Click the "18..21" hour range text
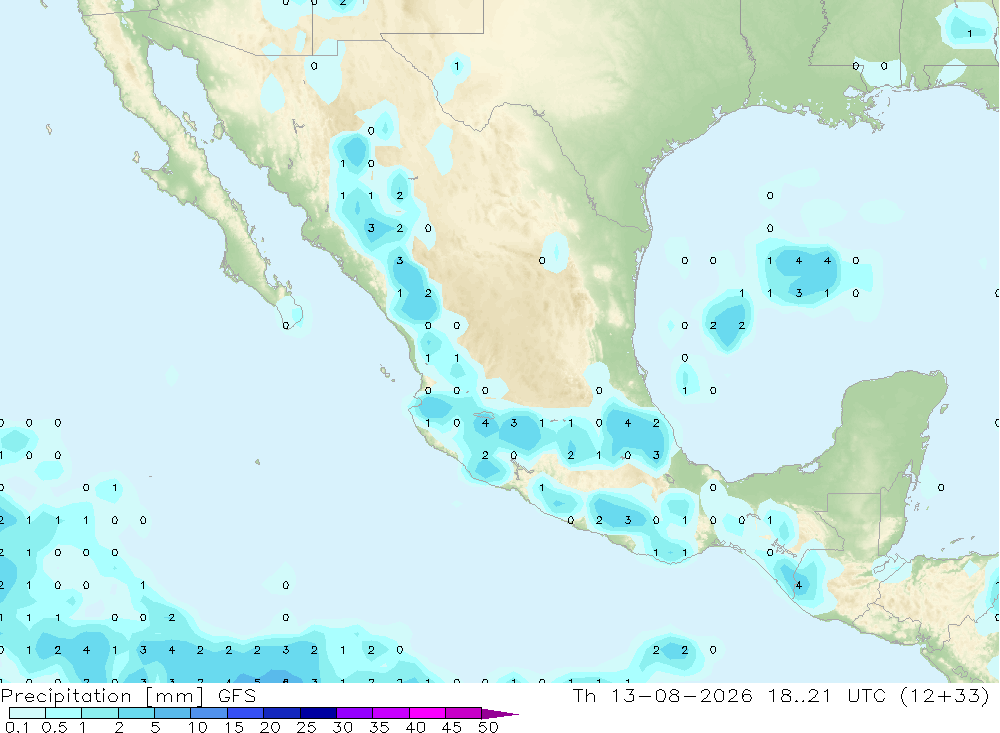The height and width of the screenshot is (733, 1000). pos(800,695)
